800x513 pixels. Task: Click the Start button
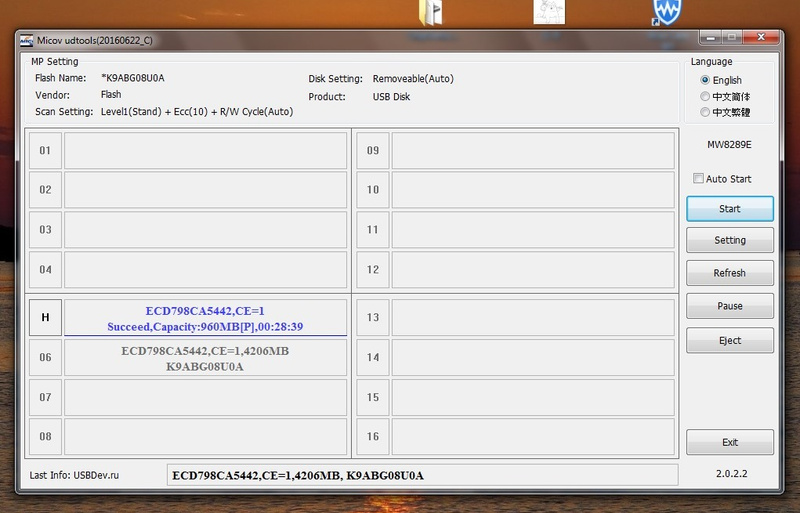pyautogui.click(x=730, y=209)
